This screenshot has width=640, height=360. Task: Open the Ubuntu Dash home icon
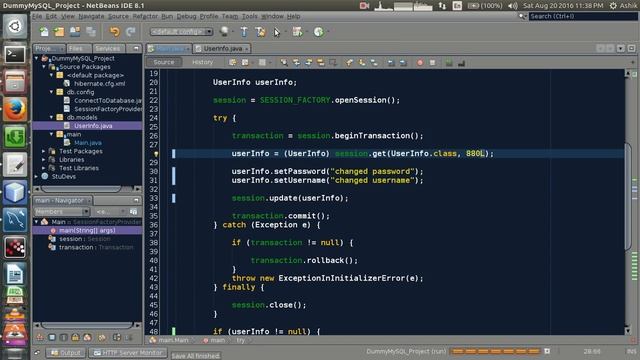pyautogui.click(x=15, y=27)
